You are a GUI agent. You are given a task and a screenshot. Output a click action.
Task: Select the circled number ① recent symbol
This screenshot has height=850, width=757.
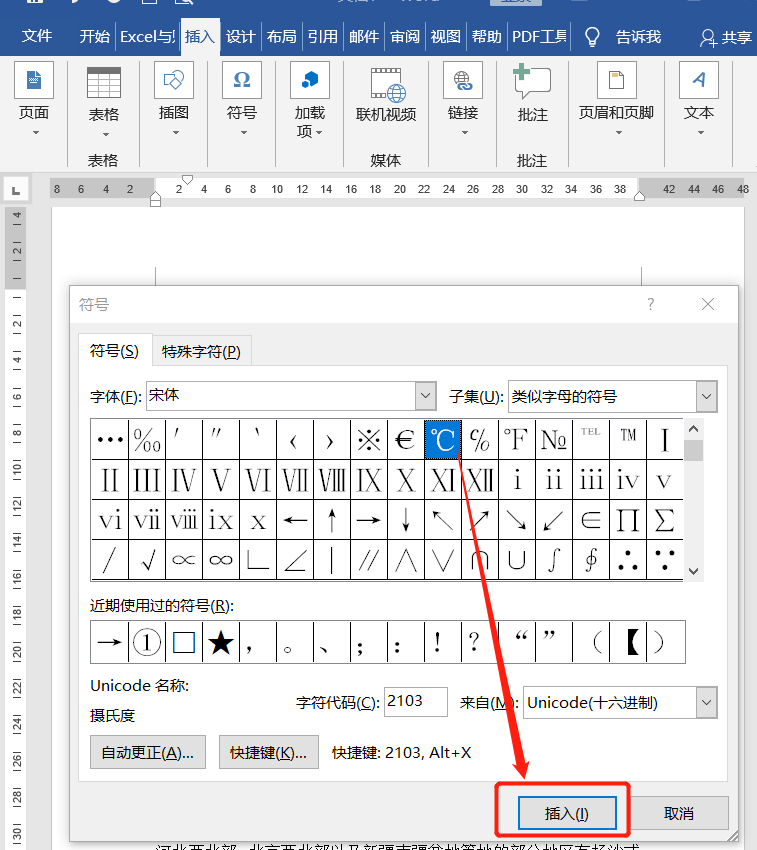147,642
